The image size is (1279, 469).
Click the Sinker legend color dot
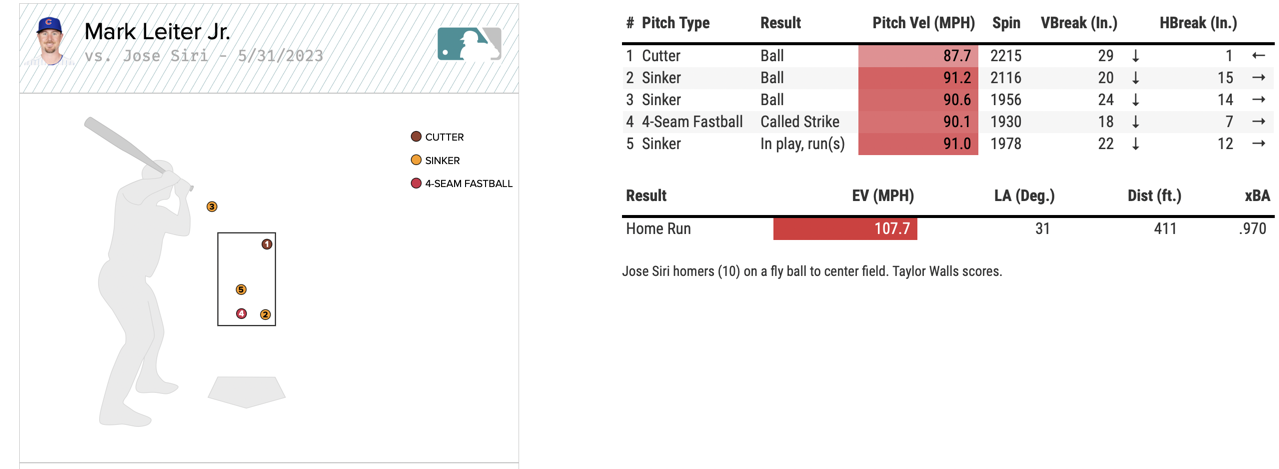click(x=416, y=160)
